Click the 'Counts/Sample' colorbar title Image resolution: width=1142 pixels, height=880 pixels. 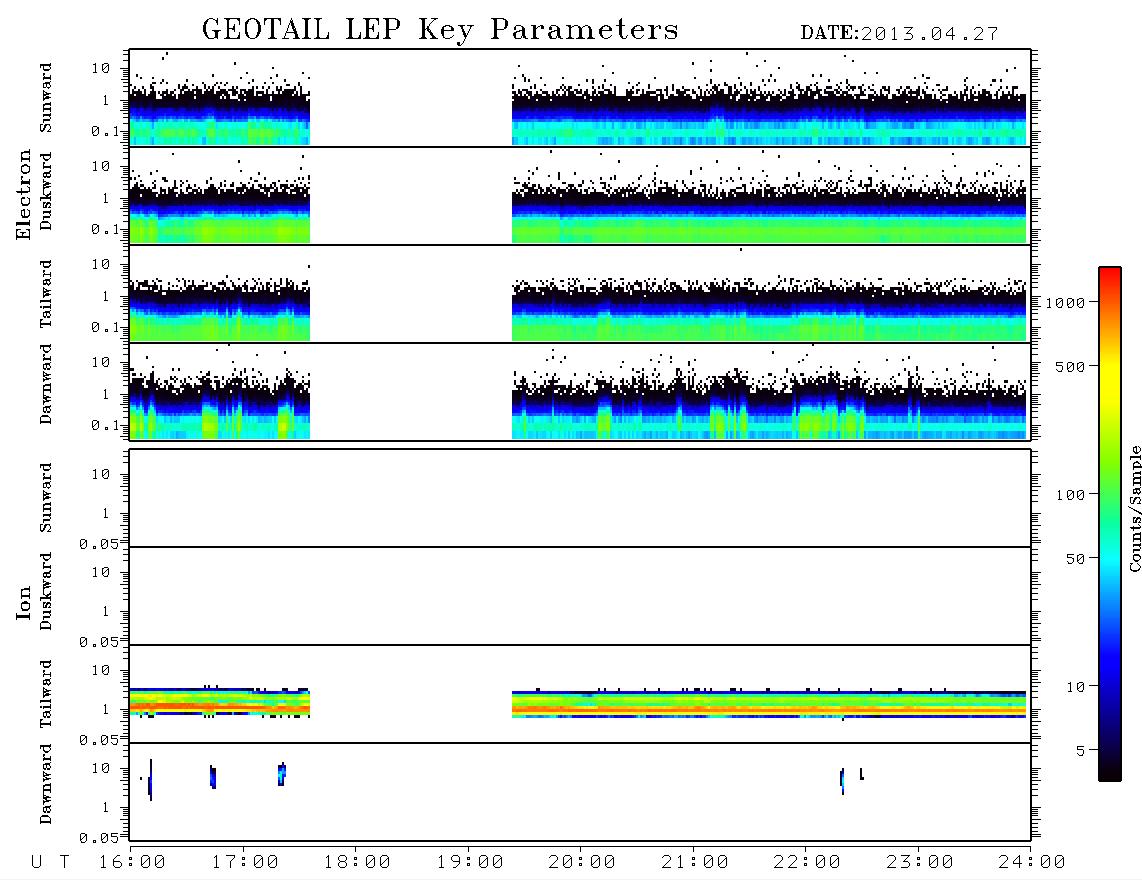(1134, 508)
